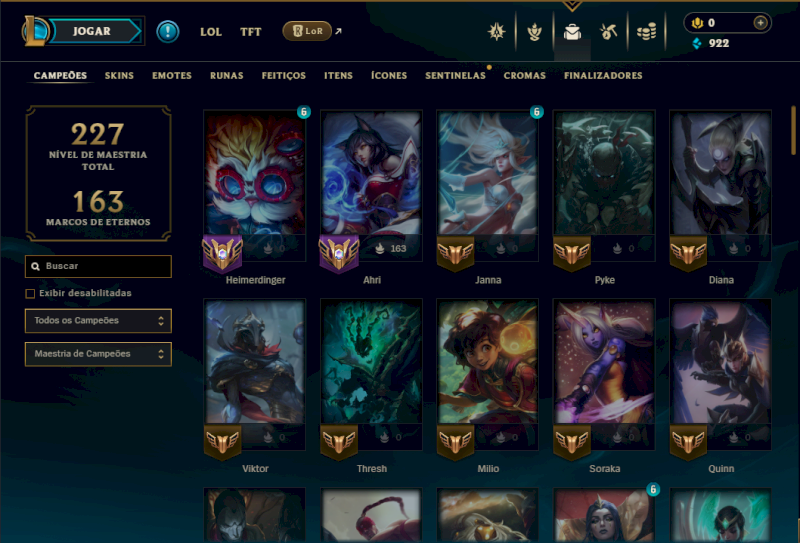Add RP with the plus icon
The height and width of the screenshot is (543, 800).
pos(760,22)
